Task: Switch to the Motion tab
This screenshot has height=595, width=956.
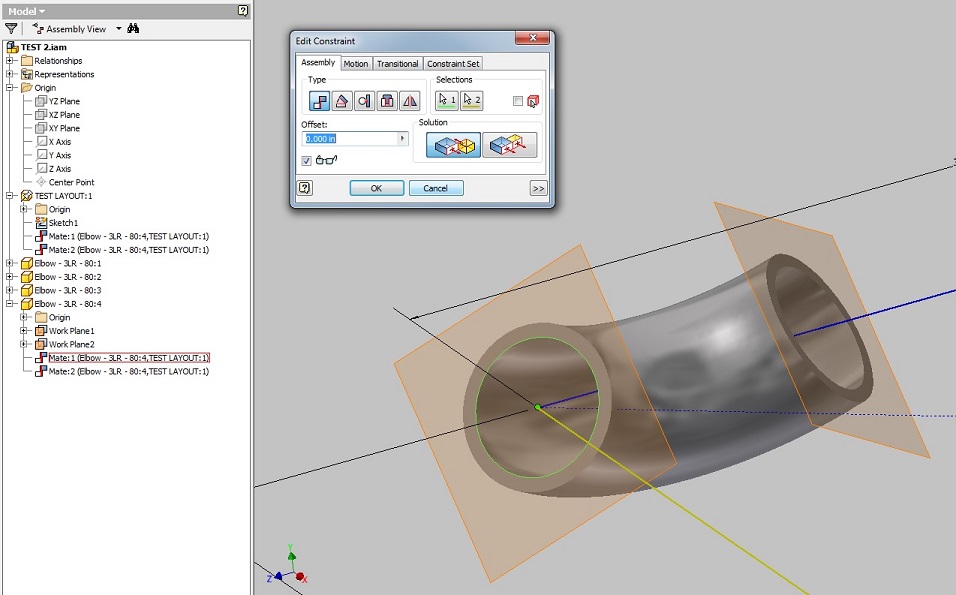Action: [x=356, y=62]
